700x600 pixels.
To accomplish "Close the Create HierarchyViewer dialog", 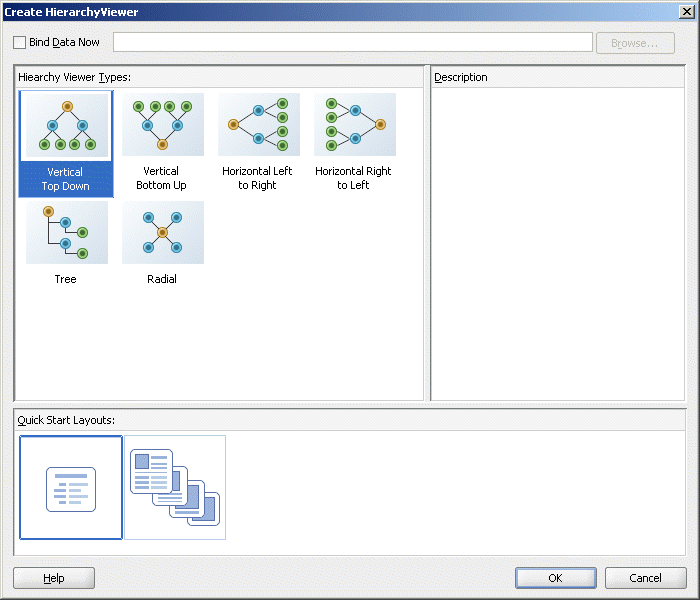I will pos(686,12).
